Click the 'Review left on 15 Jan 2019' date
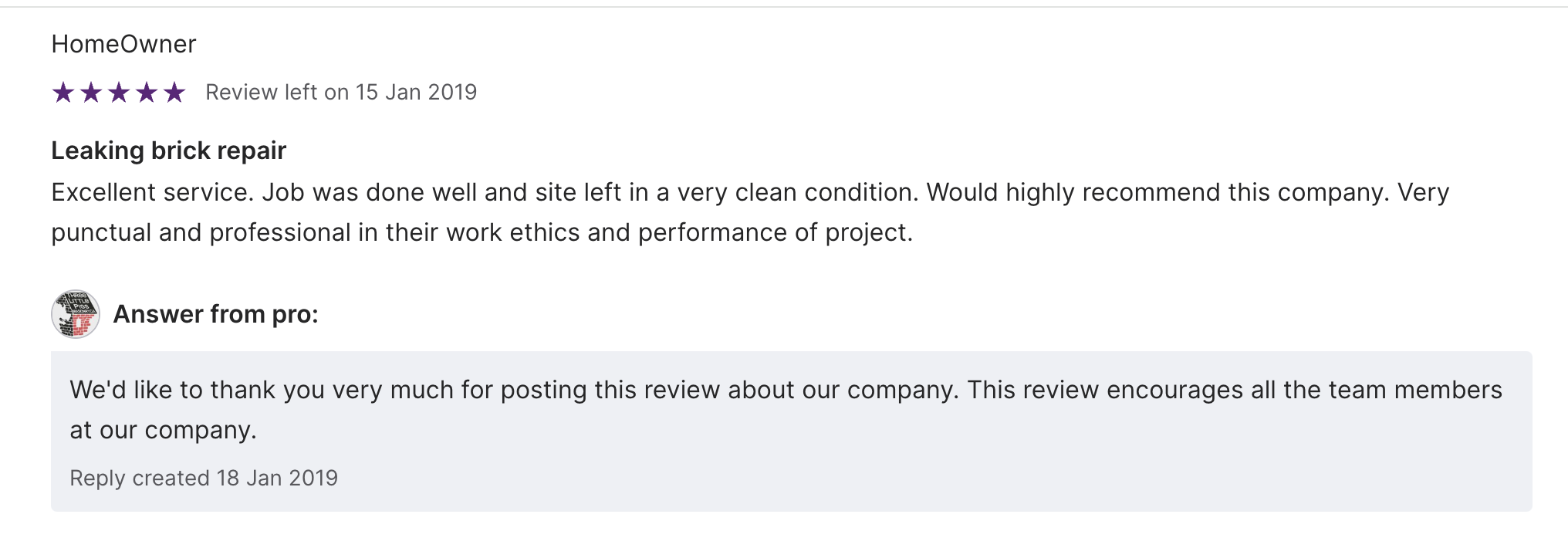 pyautogui.click(x=341, y=93)
